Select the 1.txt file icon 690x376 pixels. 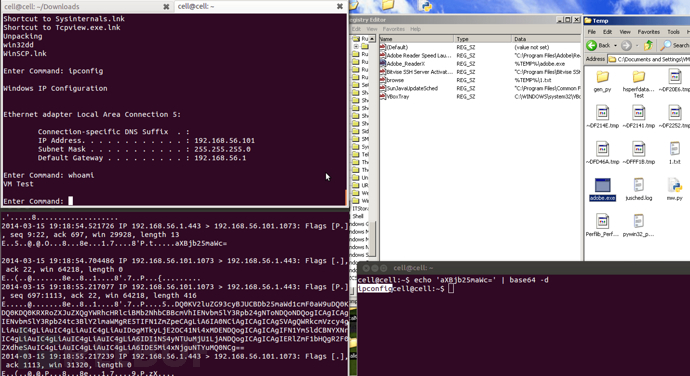click(x=675, y=149)
